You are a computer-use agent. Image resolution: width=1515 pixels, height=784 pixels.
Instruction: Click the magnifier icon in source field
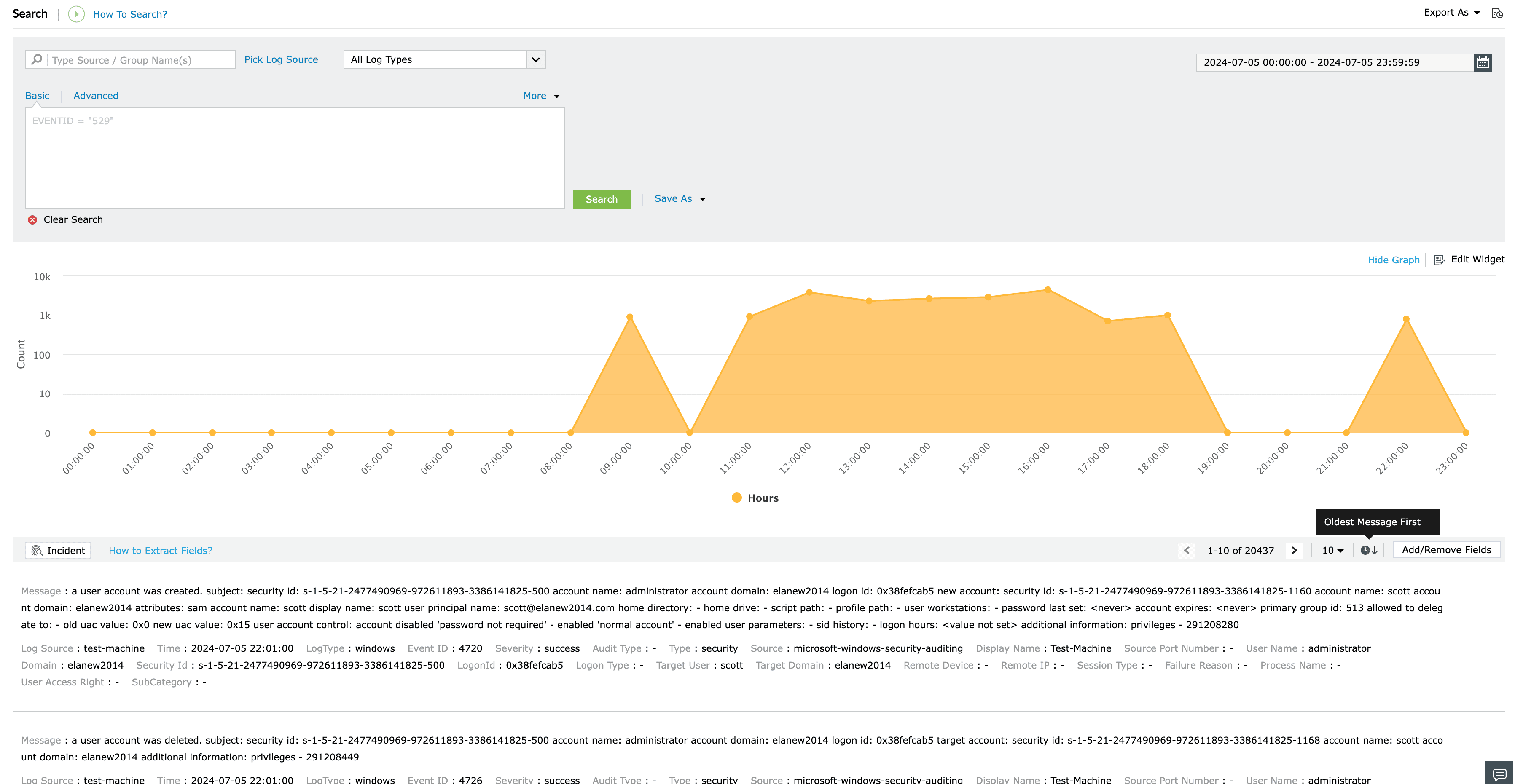click(37, 59)
